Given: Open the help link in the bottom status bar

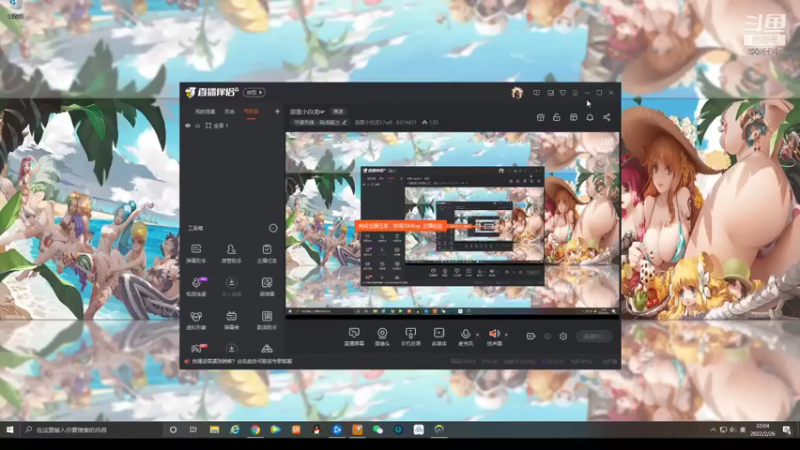Looking at the screenshot, I should tap(242, 361).
